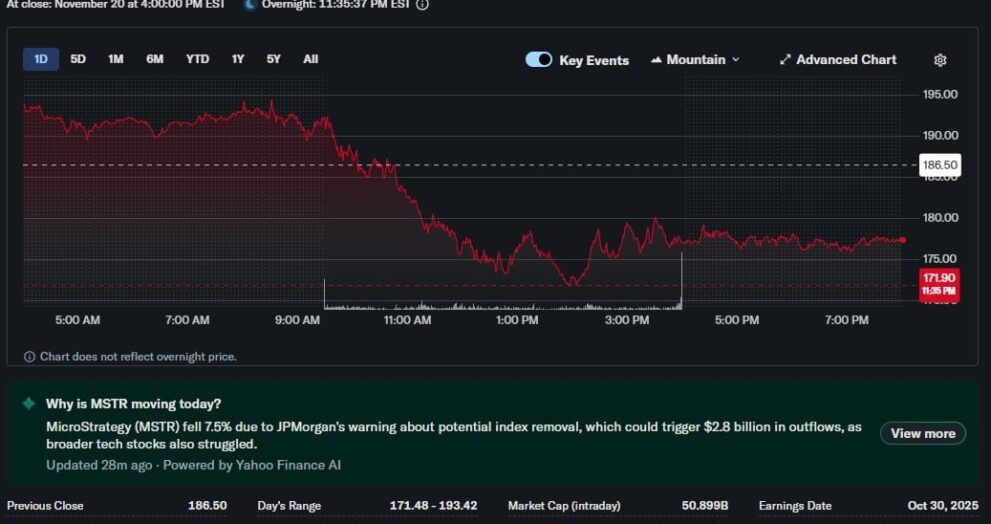This screenshot has height=524, width=991.
Task: Open chart settings gear icon
Action: [x=939, y=60]
